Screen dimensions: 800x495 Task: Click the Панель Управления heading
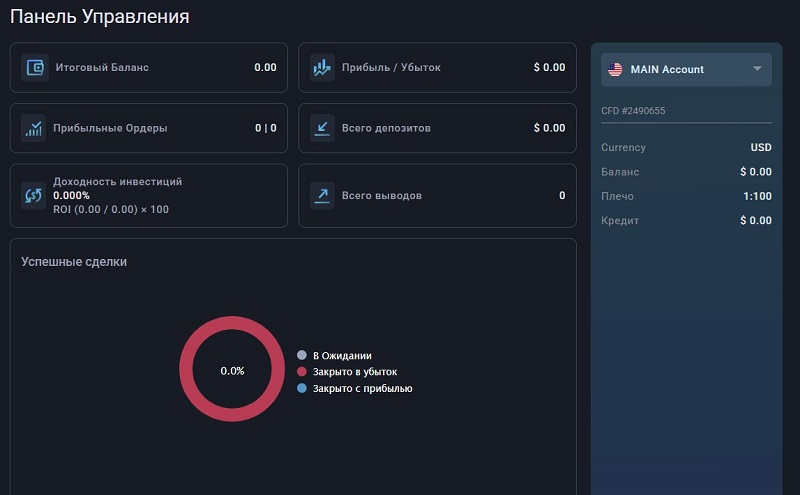(x=100, y=17)
